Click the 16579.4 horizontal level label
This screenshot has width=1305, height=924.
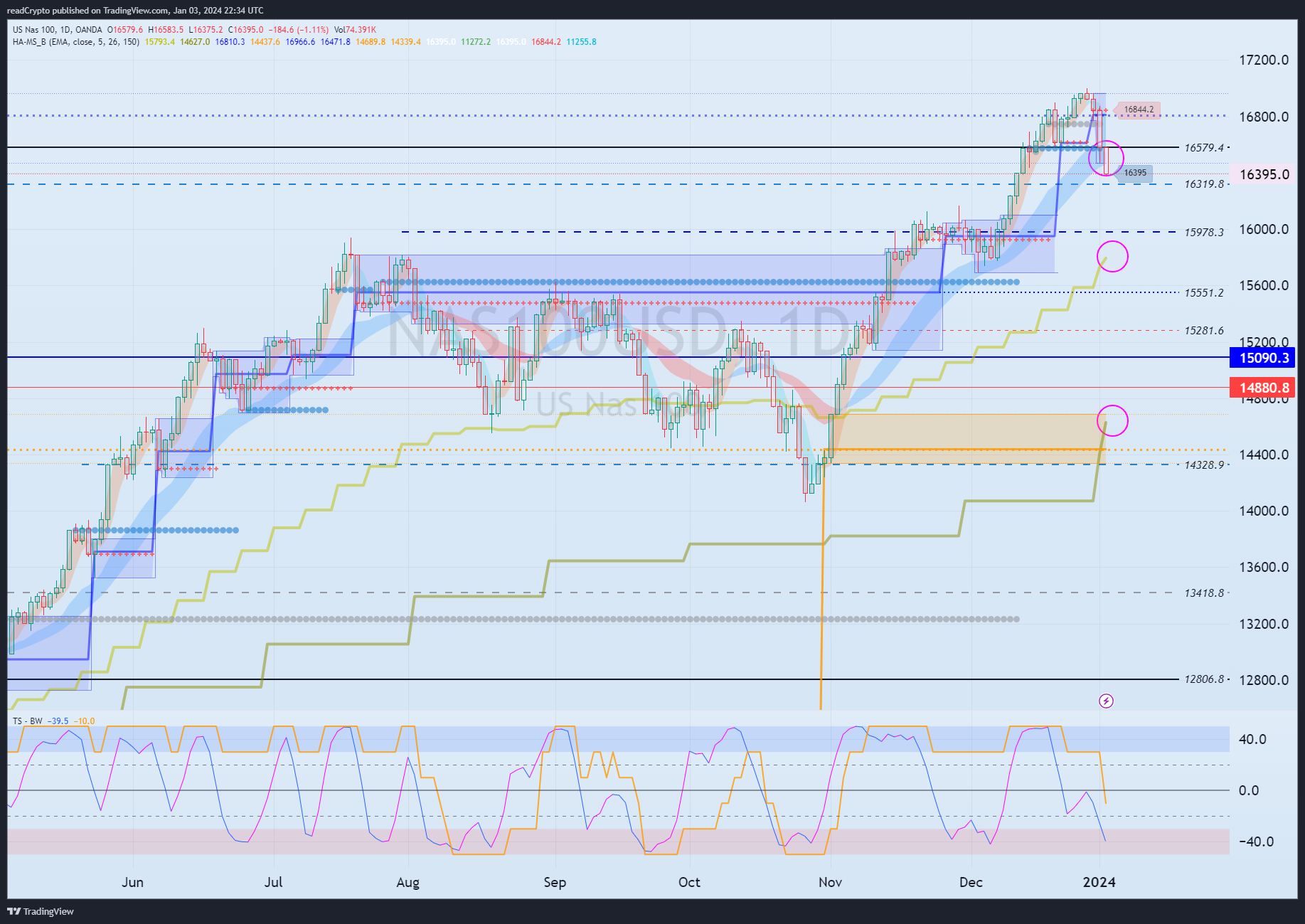tap(1204, 148)
